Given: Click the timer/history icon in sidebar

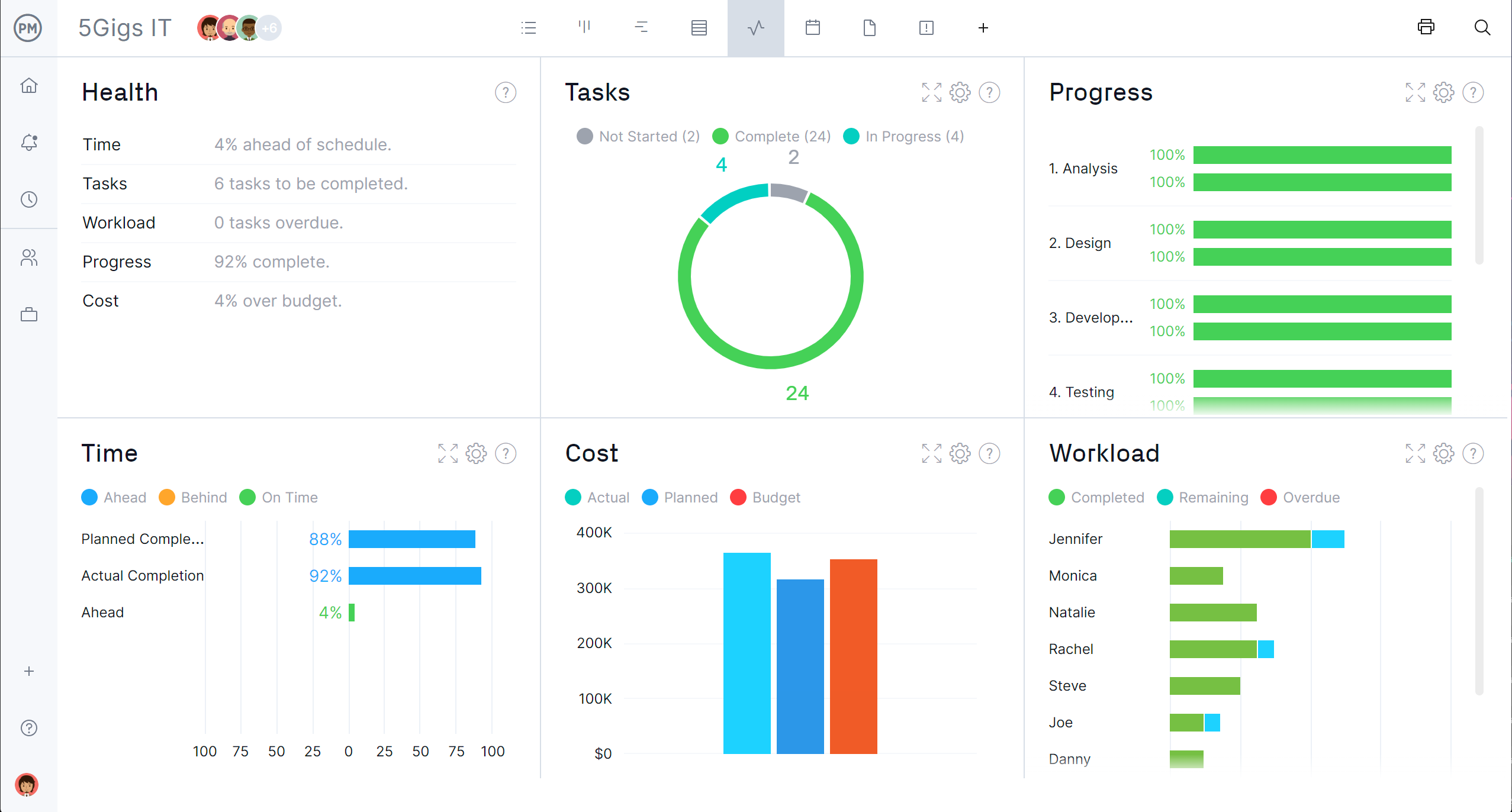Looking at the screenshot, I should tap(30, 200).
